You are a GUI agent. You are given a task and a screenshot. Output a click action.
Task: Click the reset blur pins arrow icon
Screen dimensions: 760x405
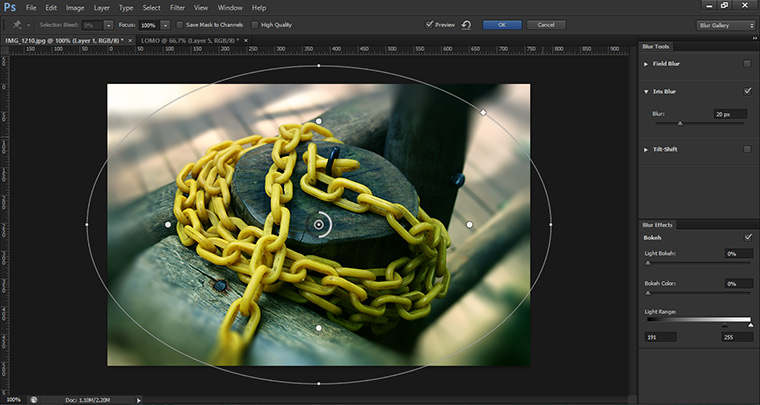466,24
